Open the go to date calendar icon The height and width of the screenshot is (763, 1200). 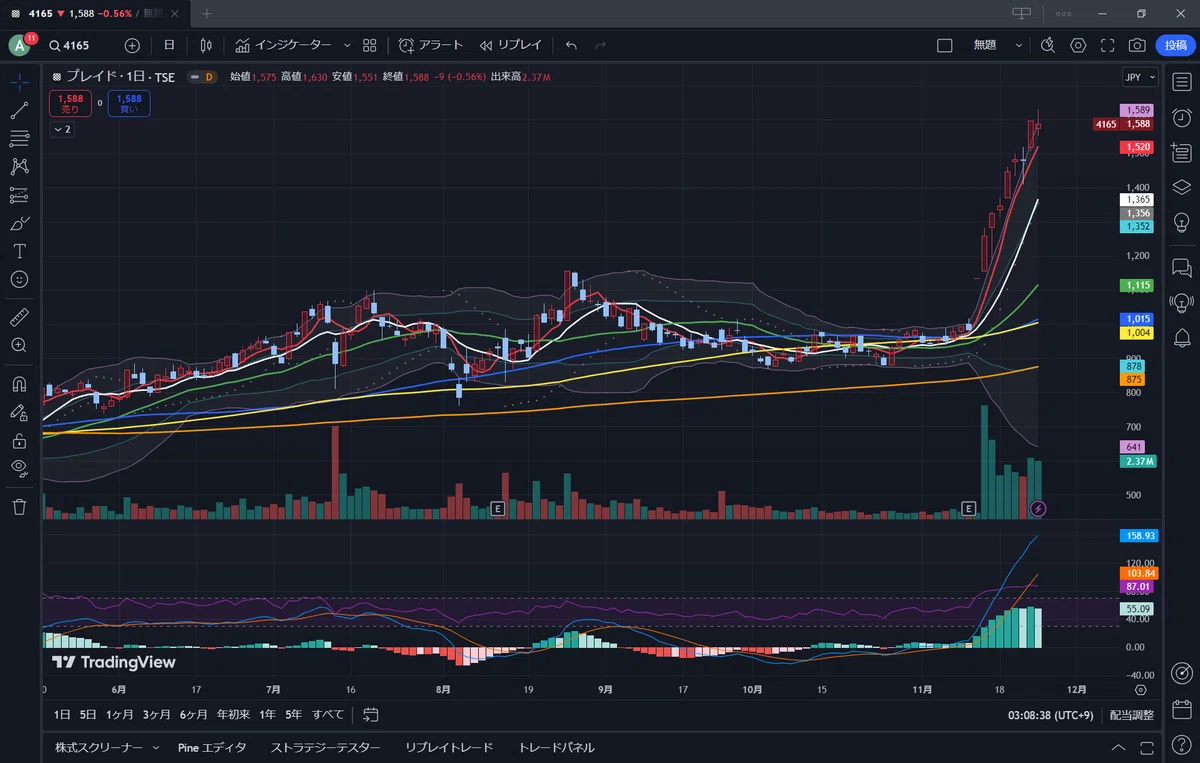(371, 714)
